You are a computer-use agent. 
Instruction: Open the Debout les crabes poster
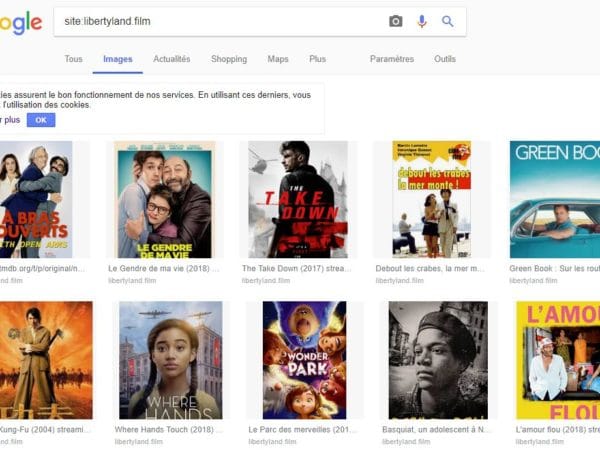[x=431, y=199]
